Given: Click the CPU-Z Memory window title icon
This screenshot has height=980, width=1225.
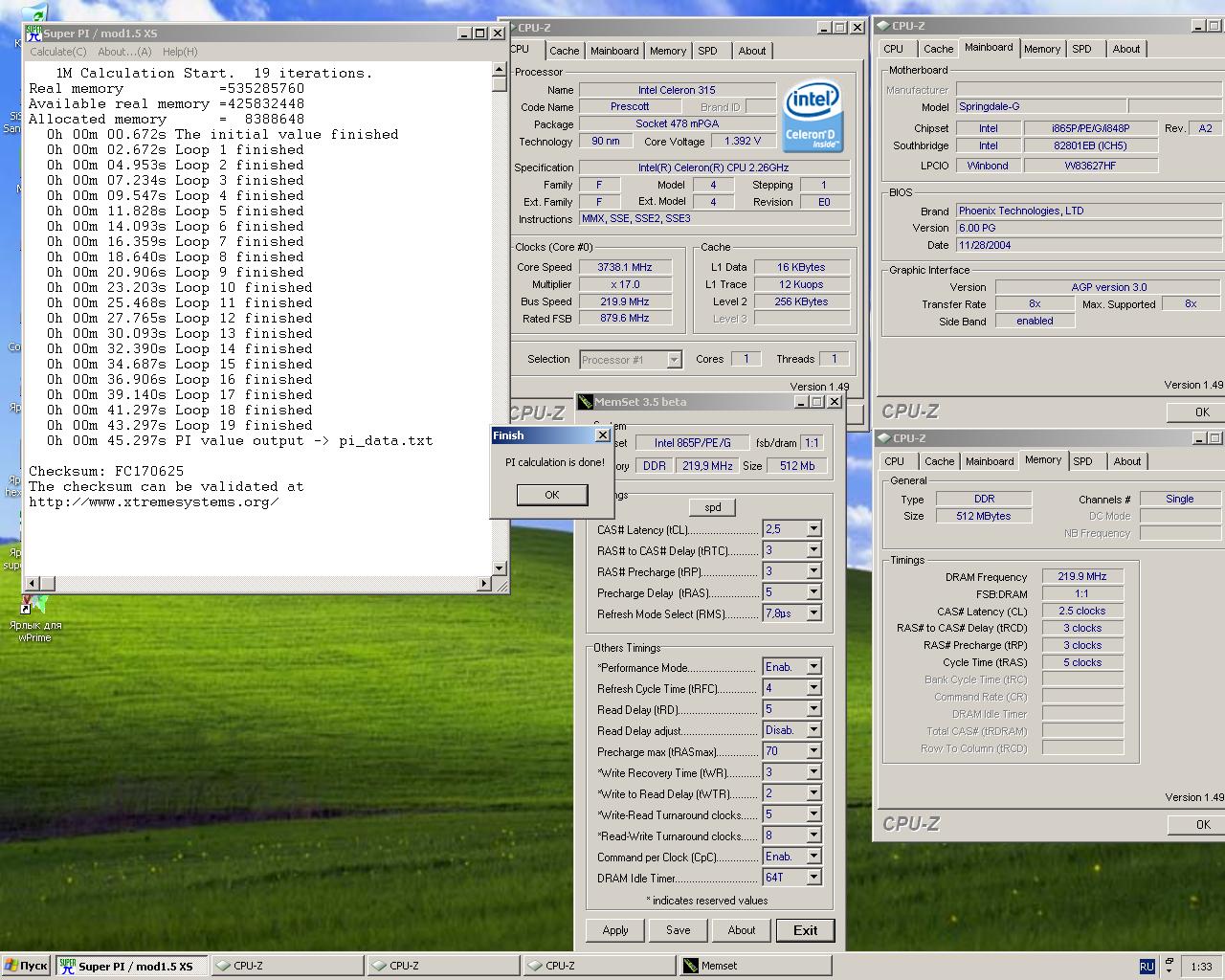Looking at the screenshot, I should click(883, 438).
